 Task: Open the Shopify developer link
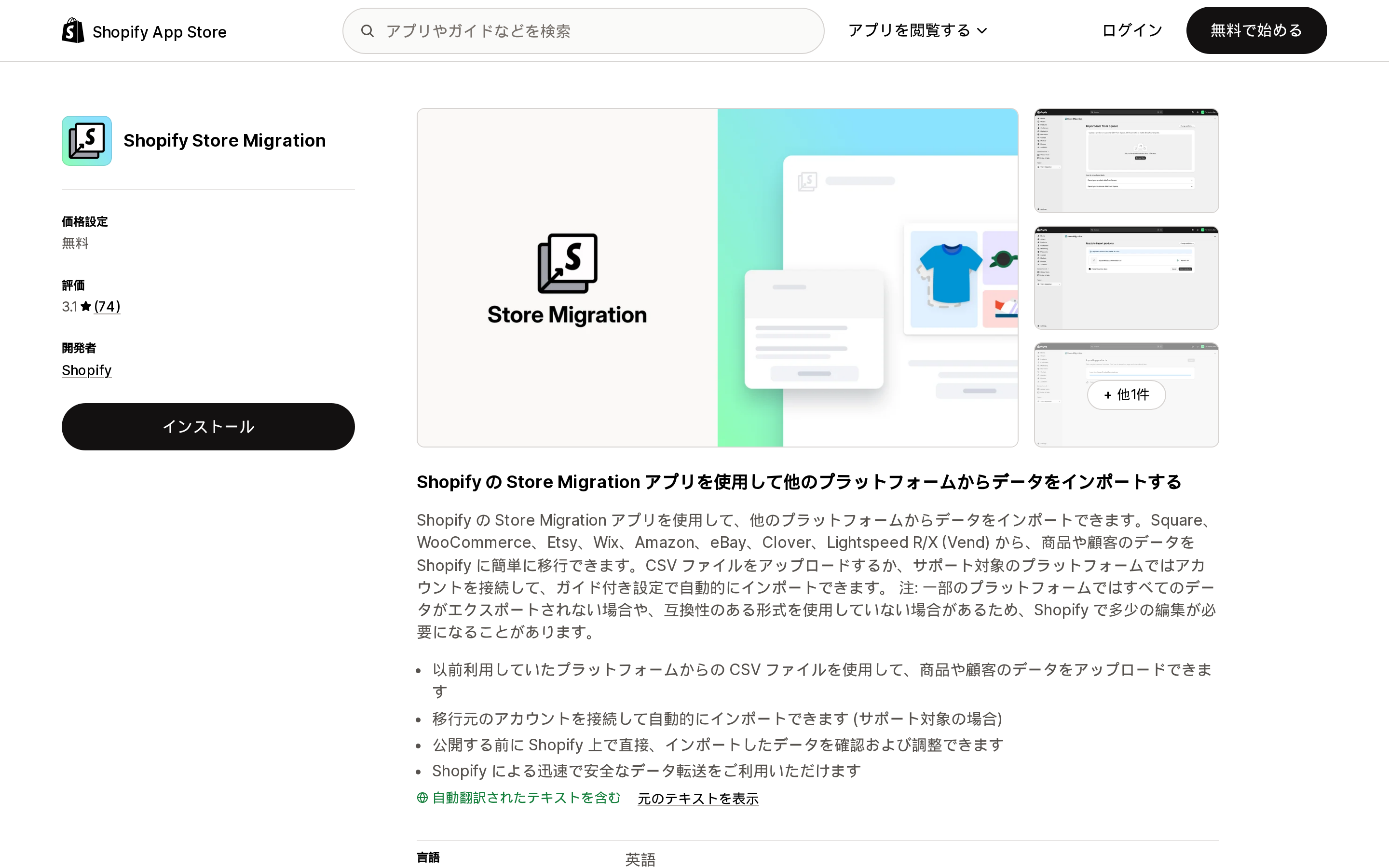pos(87,370)
